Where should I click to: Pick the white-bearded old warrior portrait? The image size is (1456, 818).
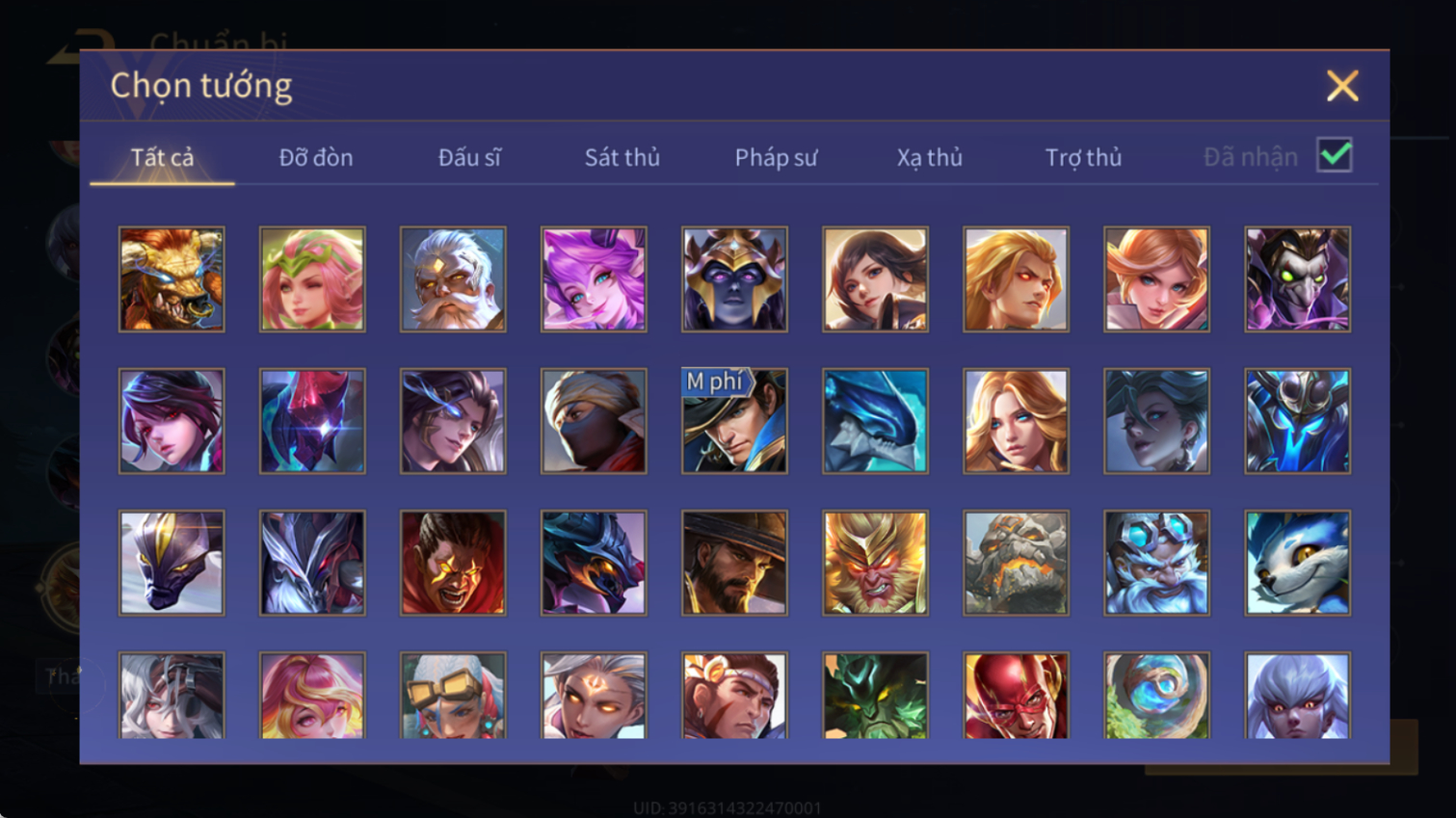[453, 279]
